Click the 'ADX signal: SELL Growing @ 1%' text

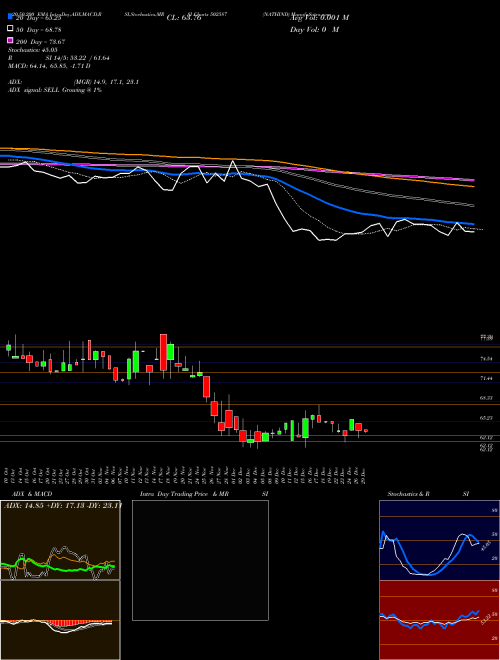coord(55,90)
